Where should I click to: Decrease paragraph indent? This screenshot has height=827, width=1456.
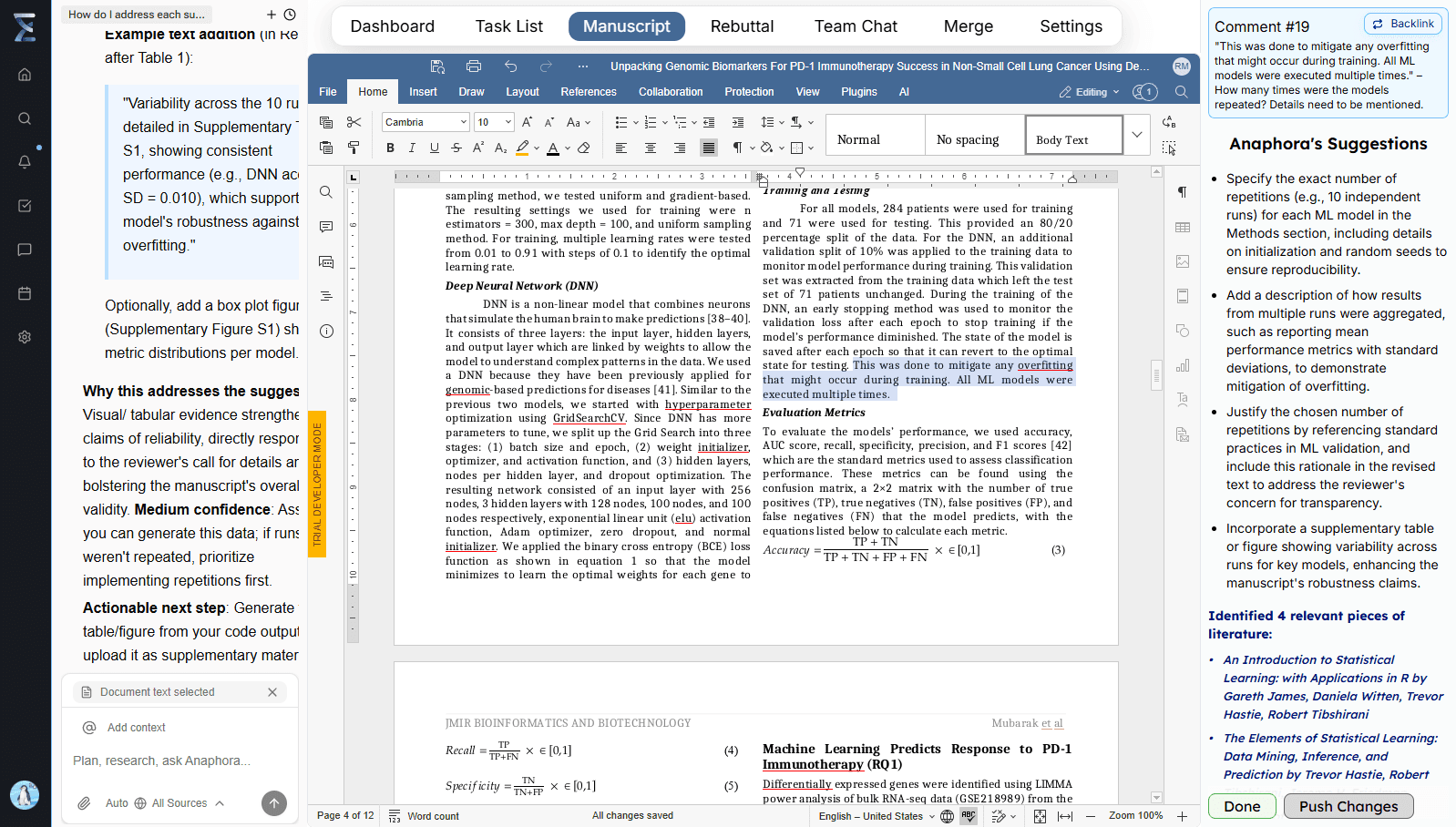(709, 122)
